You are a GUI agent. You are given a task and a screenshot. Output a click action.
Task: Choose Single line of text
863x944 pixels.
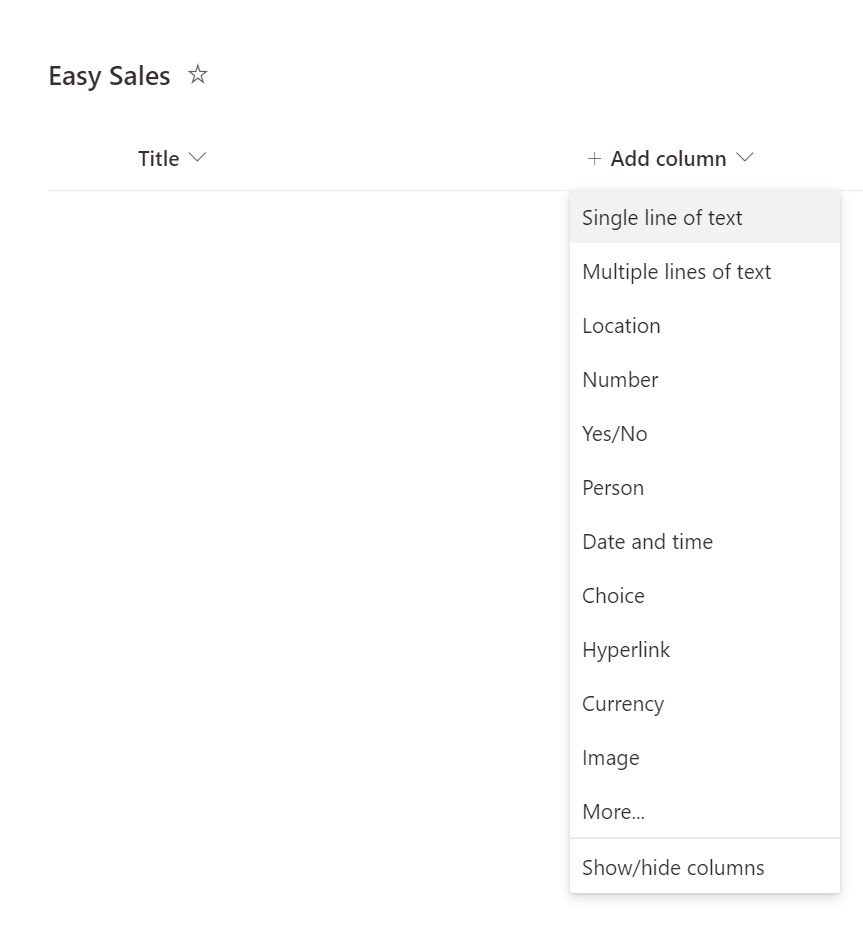662,218
